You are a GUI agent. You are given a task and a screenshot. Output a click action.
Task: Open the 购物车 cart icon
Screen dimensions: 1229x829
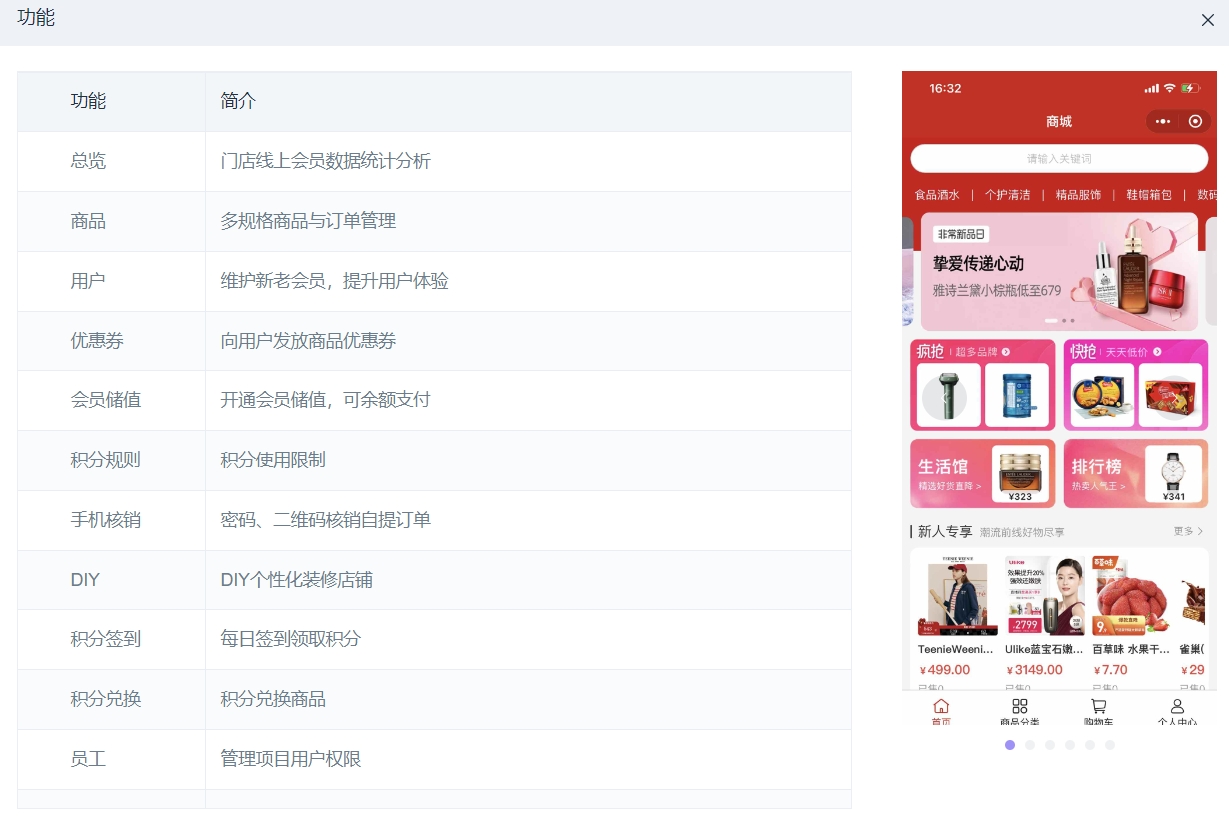click(x=1098, y=706)
